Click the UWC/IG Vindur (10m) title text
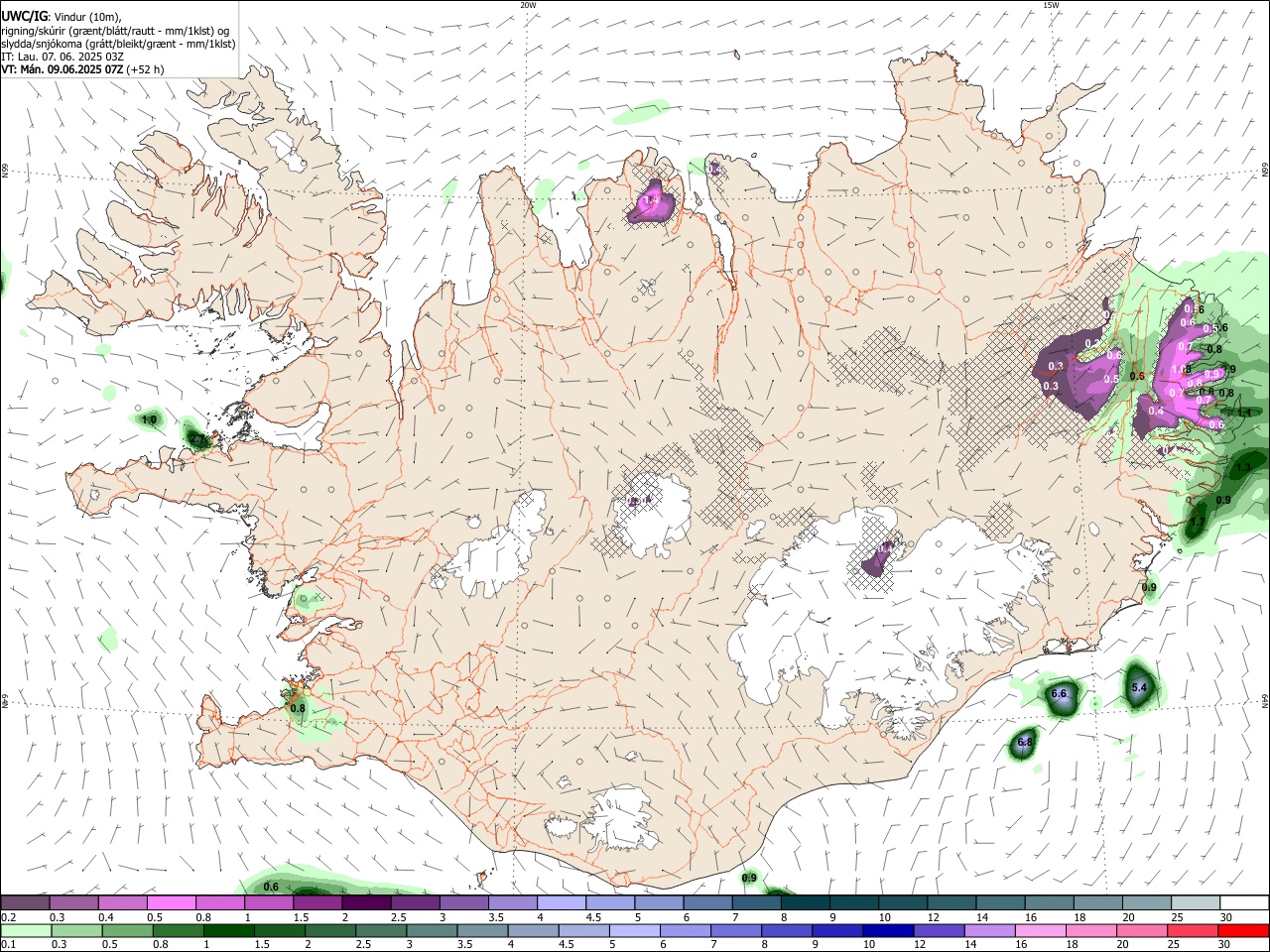The height and width of the screenshot is (952, 1270). [62, 17]
